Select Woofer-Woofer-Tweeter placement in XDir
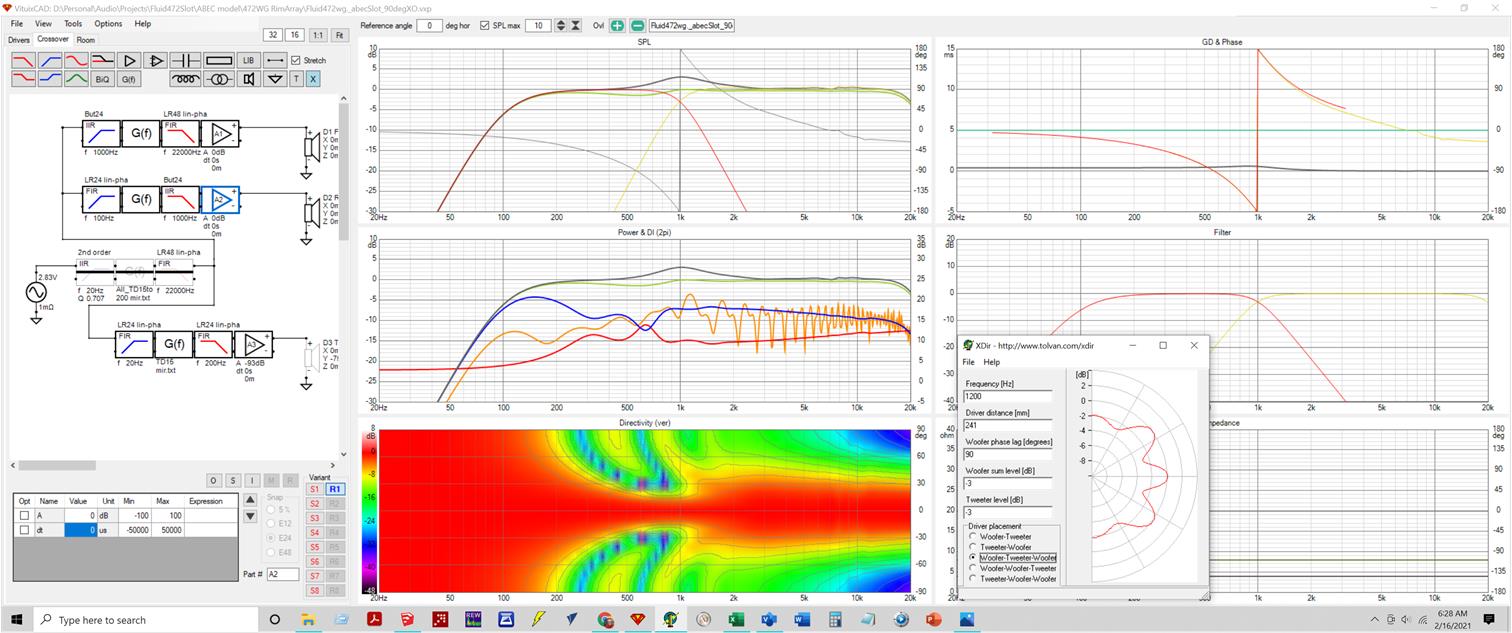This screenshot has height=633, width=1512. [x=973, y=568]
